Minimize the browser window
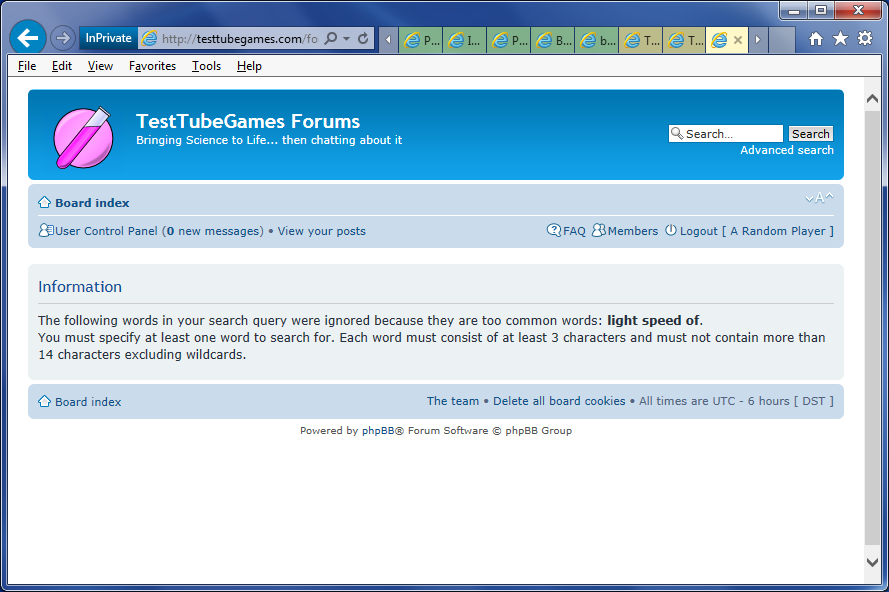 pyautogui.click(x=794, y=10)
